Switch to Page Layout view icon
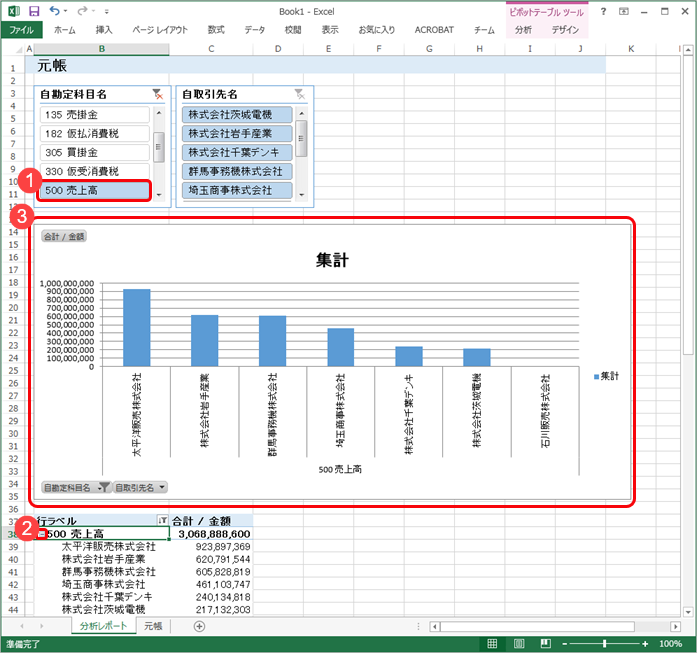697x653 pixels. (x=519, y=643)
